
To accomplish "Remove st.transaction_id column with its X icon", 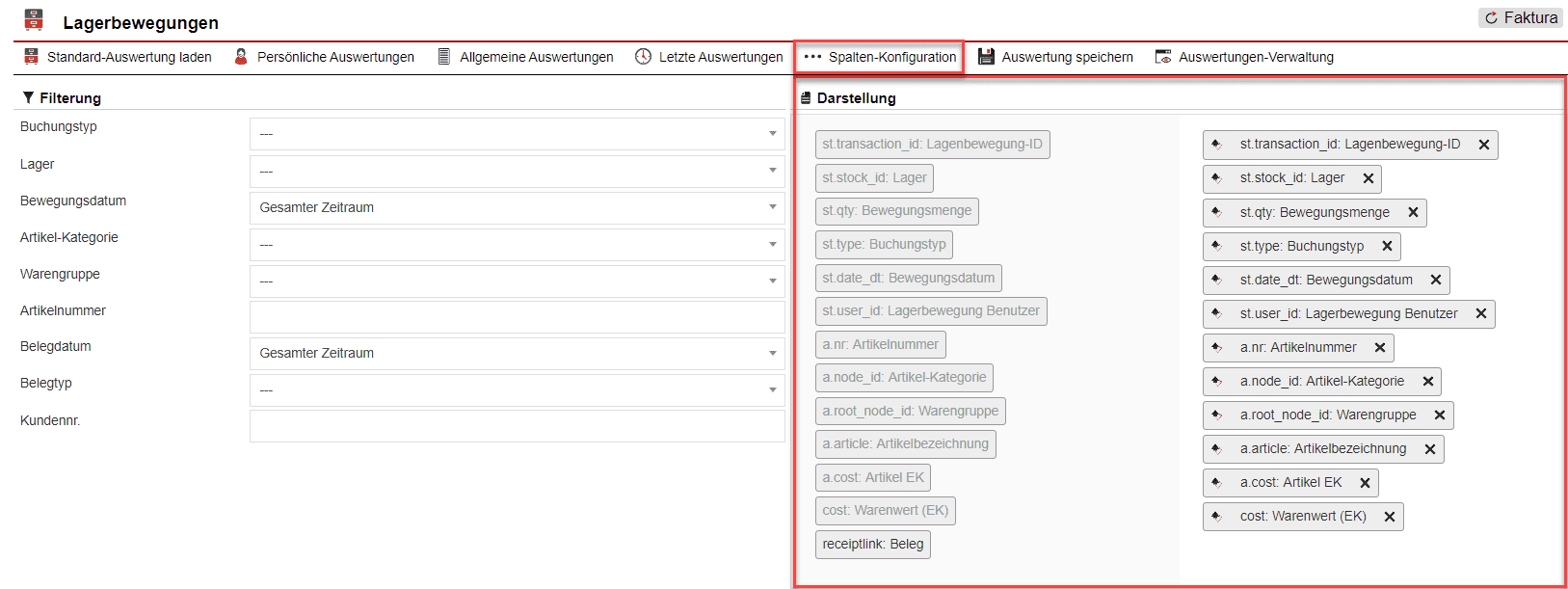I will click(x=1484, y=145).
